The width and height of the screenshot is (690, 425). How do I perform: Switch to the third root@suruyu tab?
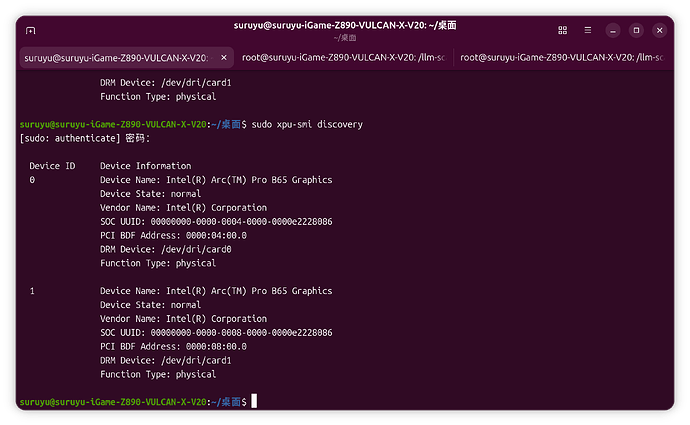[562, 58]
